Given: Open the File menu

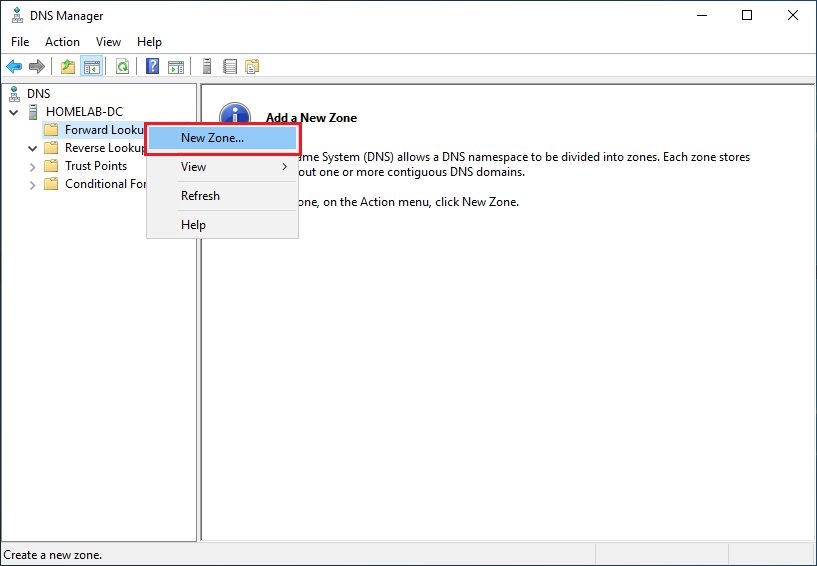Looking at the screenshot, I should click(x=20, y=42).
